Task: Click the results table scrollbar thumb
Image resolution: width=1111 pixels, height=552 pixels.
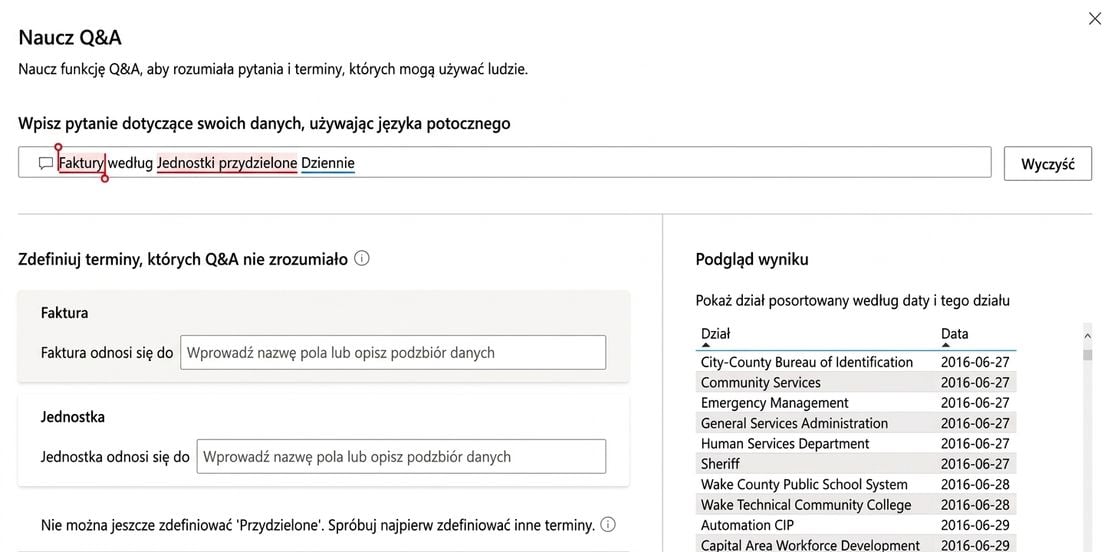Action: pyautogui.click(x=1088, y=354)
